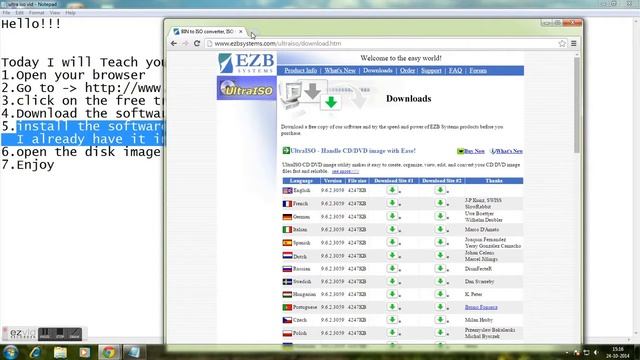Image resolution: width=640 pixels, height=360 pixels.
Task: Open Notepad's File menu
Action: point(7,13)
